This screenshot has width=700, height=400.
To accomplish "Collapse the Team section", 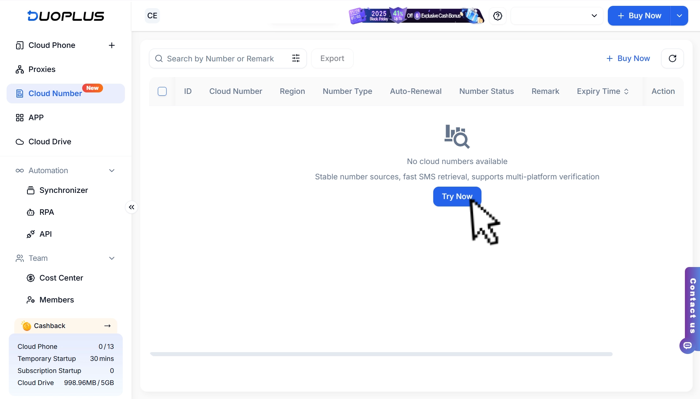I will pos(111,258).
